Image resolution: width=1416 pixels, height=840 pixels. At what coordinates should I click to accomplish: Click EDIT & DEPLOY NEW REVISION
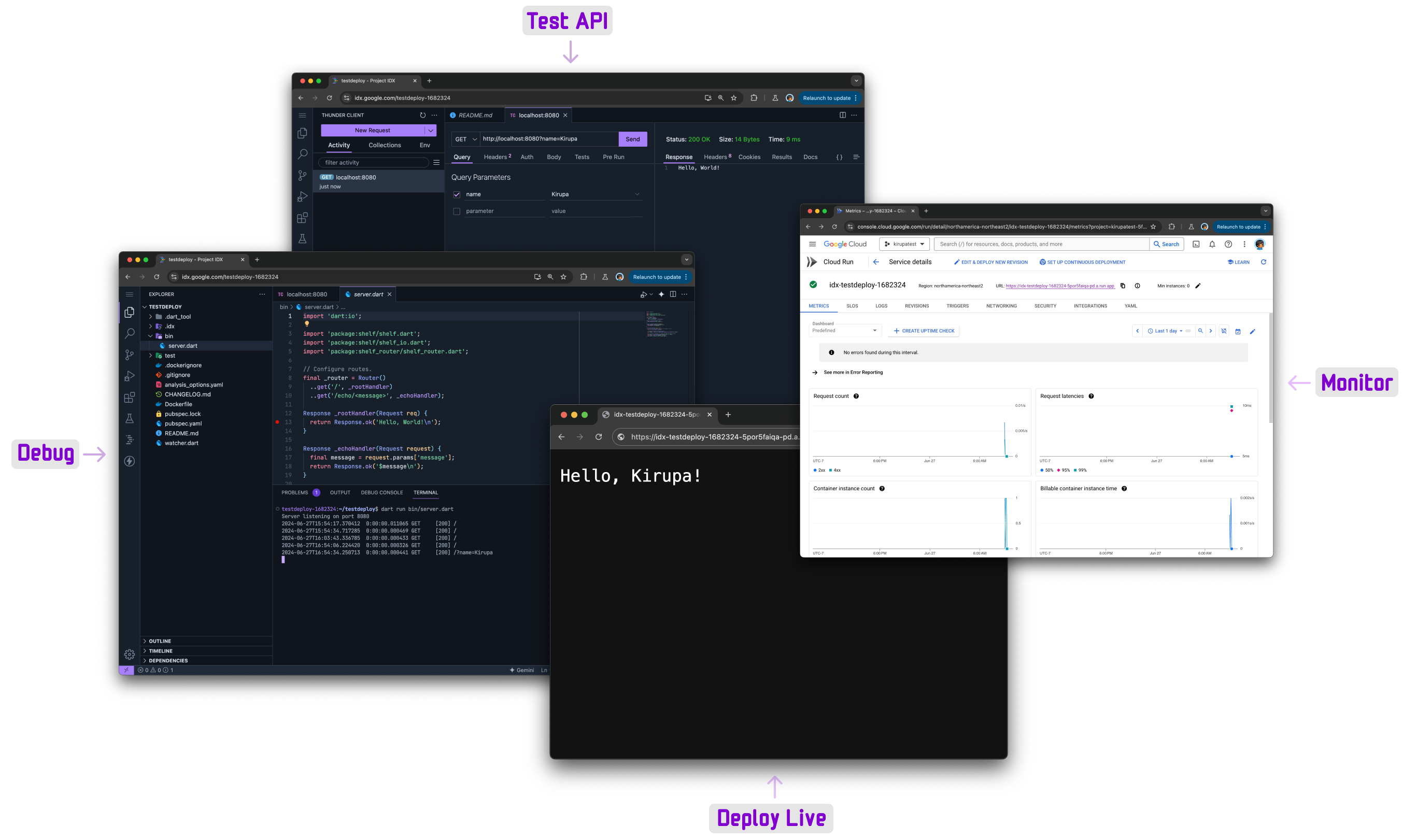click(991, 262)
